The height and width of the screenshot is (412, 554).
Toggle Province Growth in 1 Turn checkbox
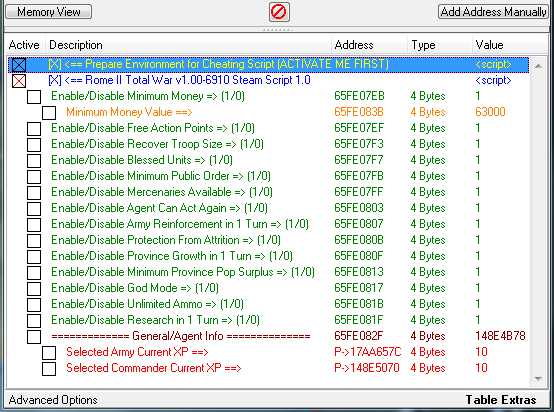34,257
